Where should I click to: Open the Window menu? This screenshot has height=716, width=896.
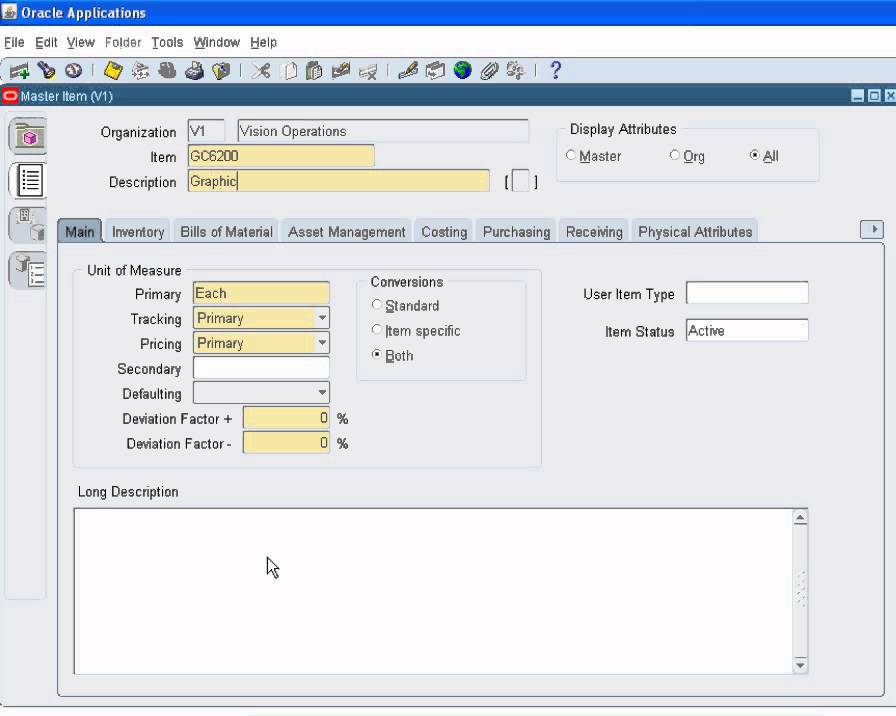click(217, 42)
